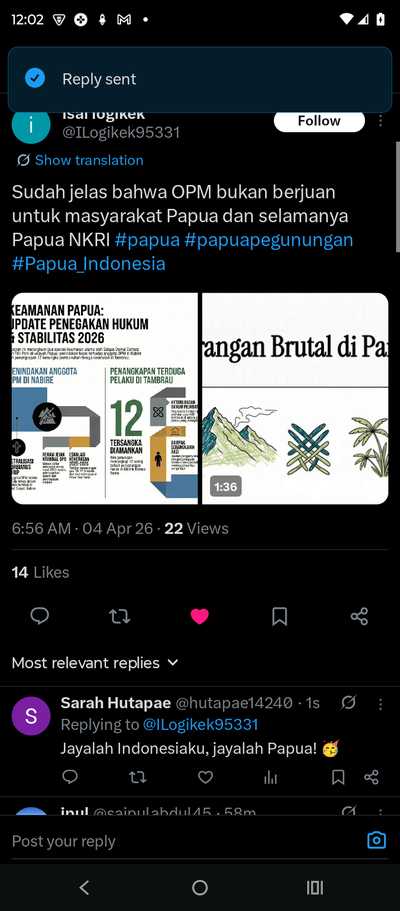
Task: Open more options on Sarah Hutapae's reply
Action: click(x=380, y=704)
